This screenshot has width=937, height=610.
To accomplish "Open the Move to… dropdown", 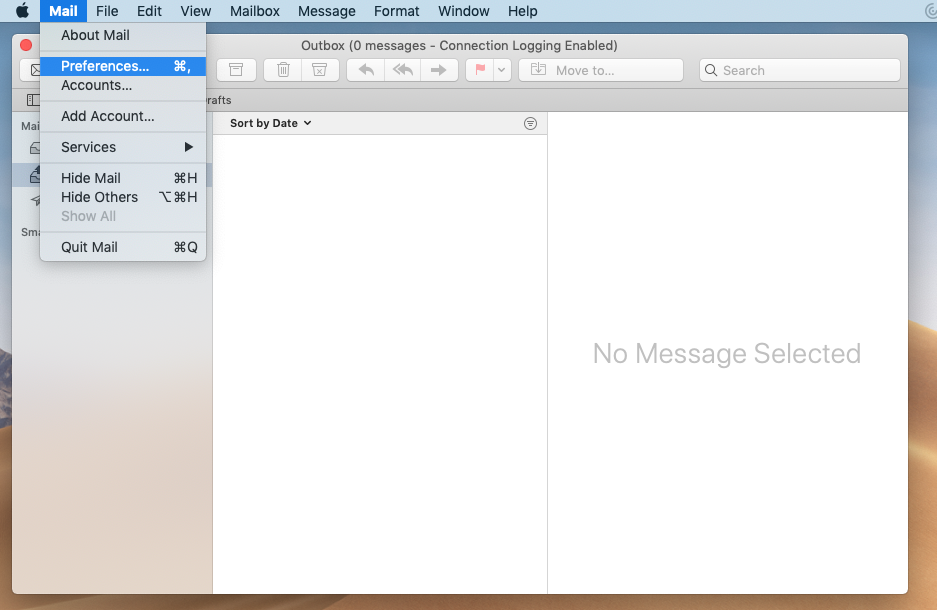I will [601, 70].
